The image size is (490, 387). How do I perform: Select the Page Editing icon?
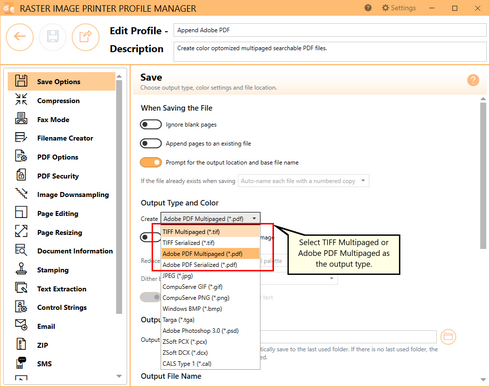21,213
